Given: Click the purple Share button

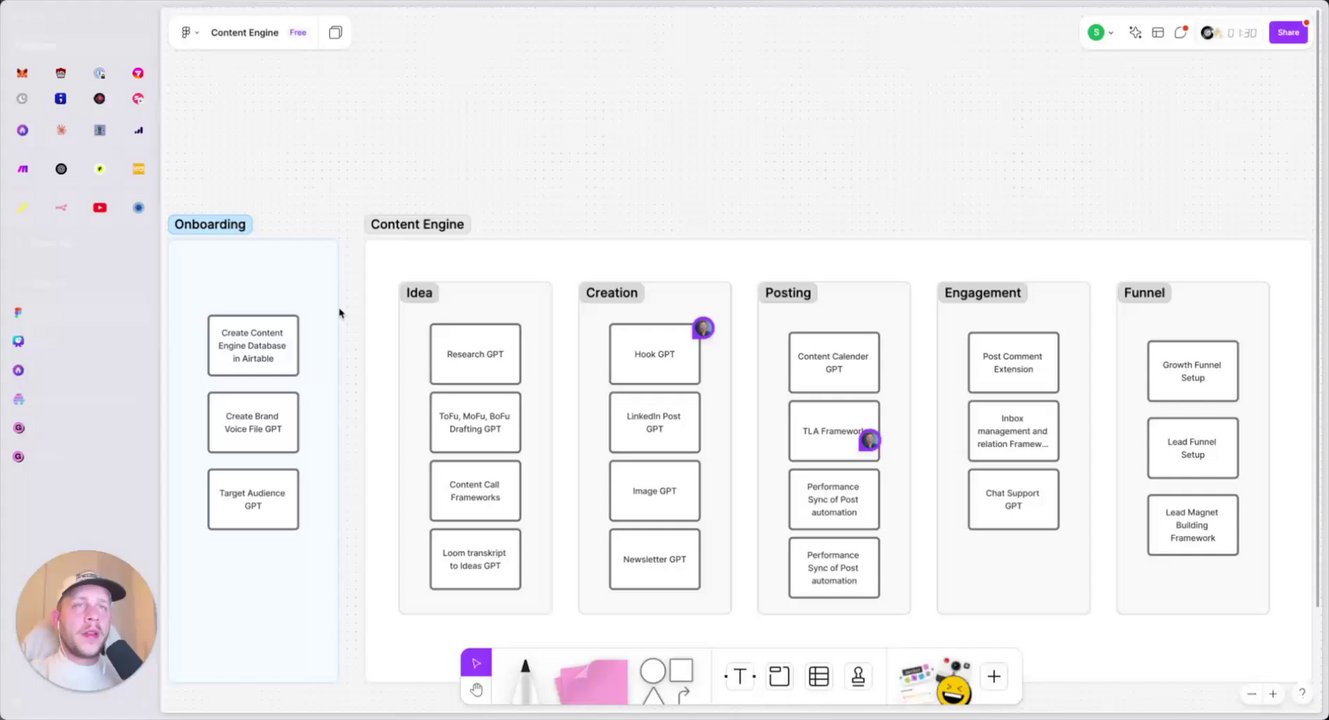Looking at the screenshot, I should pyautogui.click(x=1288, y=32).
